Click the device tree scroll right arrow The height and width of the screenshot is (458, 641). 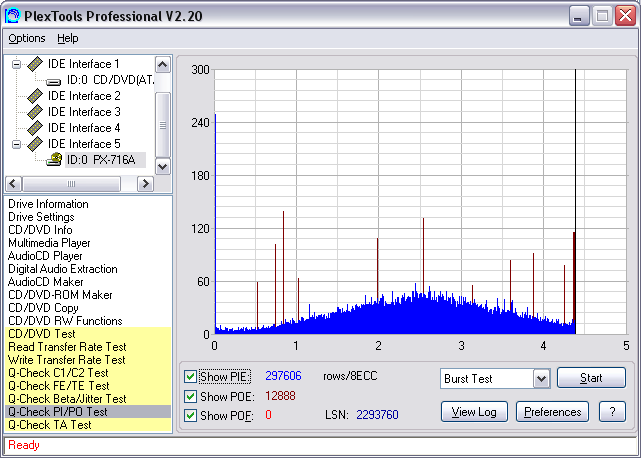pos(145,184)
